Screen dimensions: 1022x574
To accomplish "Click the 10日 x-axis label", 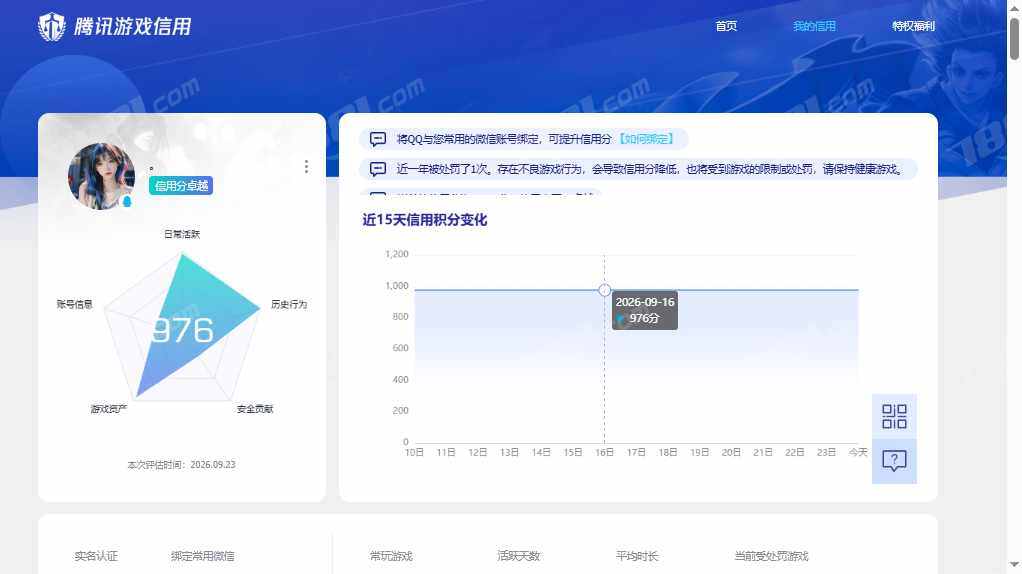I will tap(415, 452).
